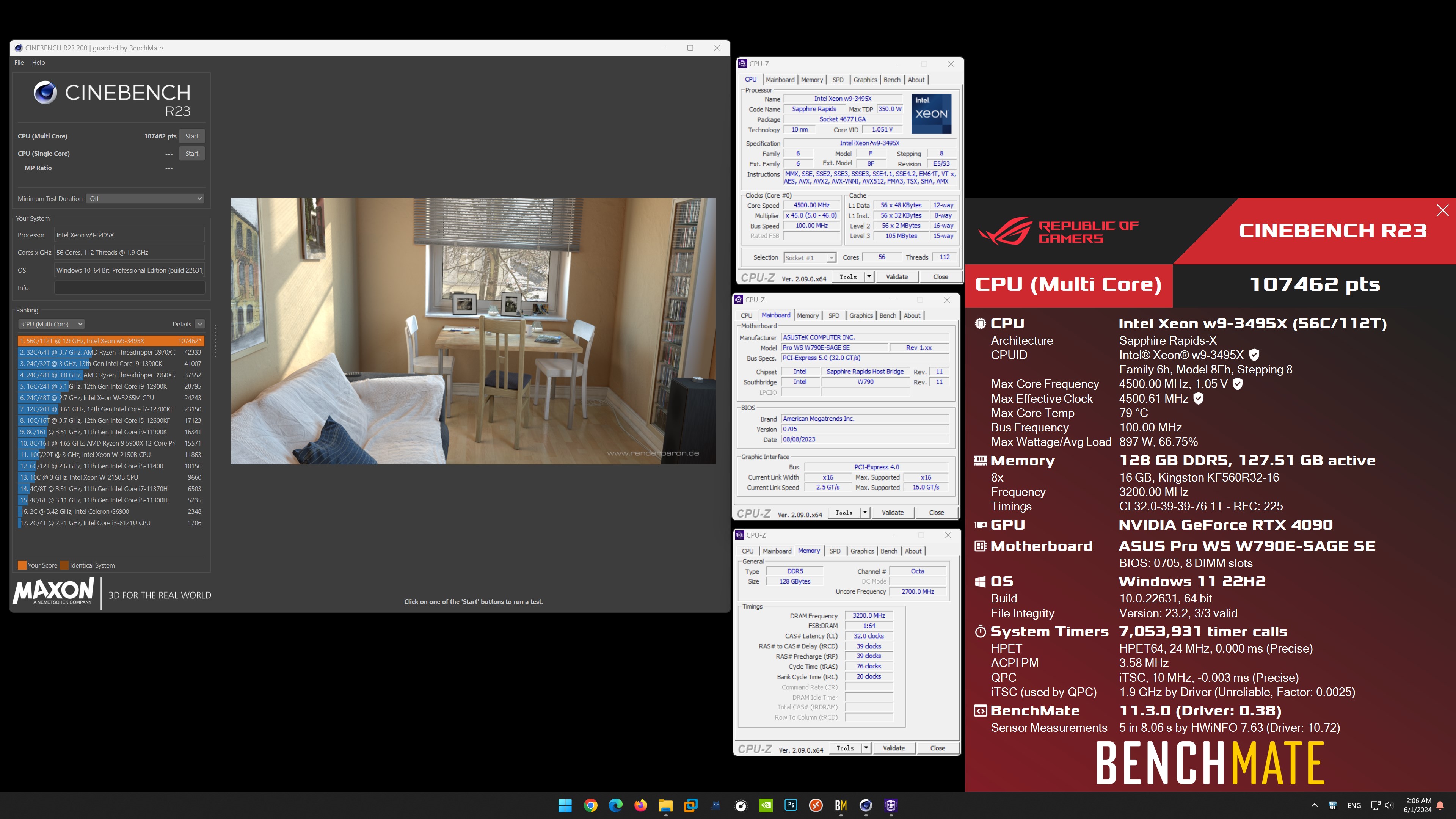Open the File menu in Cinebench

coord(19,63)
